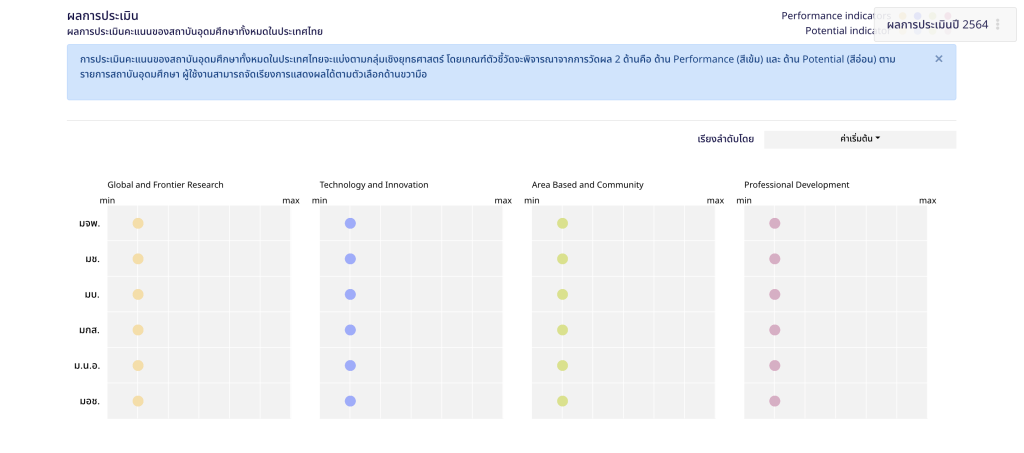This screenshot has width=1024, height=453.
Task: Select มกส. point in Professional Development
Action: click(775, 330)
